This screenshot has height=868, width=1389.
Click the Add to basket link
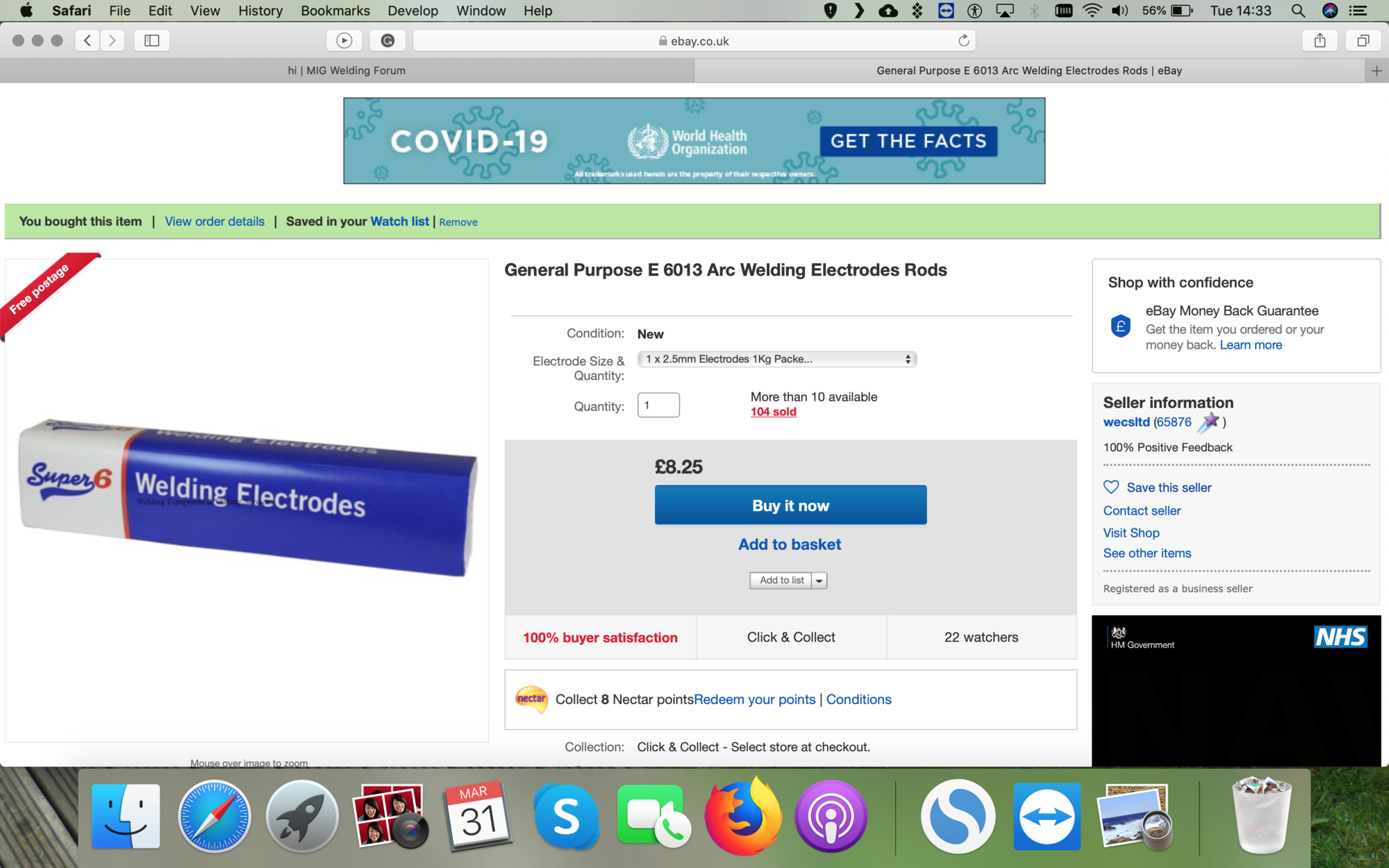[x=790, y=544]
